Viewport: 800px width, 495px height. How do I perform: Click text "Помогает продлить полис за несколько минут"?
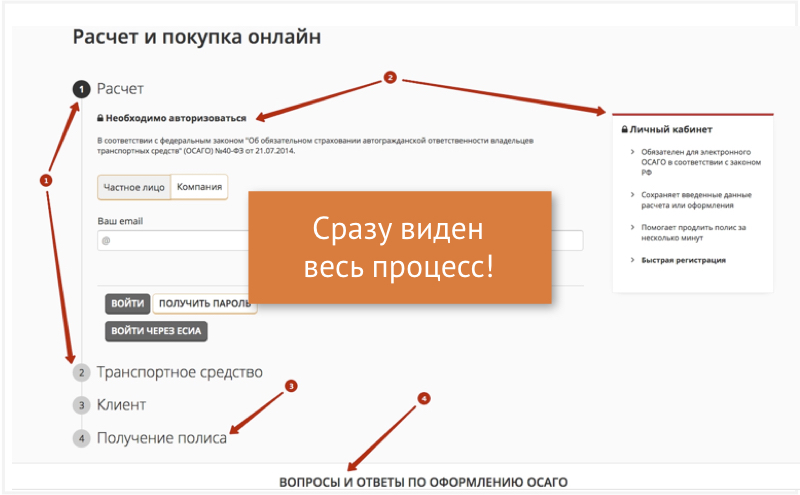click(x=694, y=233)
